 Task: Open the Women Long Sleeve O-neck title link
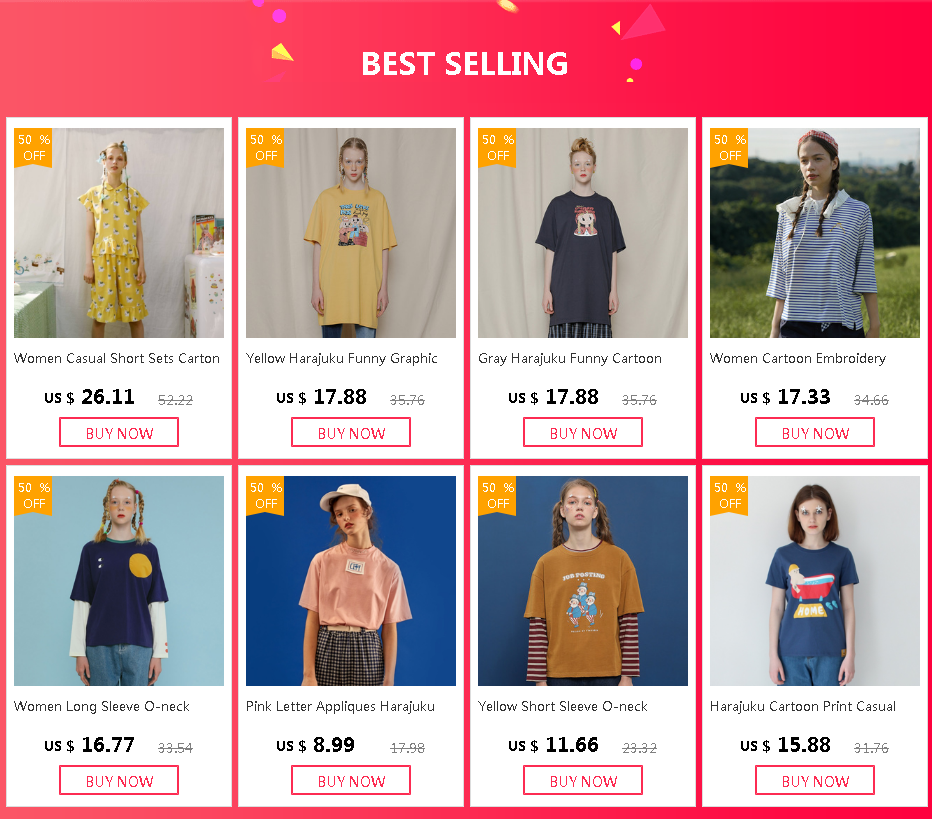[102, 706]
